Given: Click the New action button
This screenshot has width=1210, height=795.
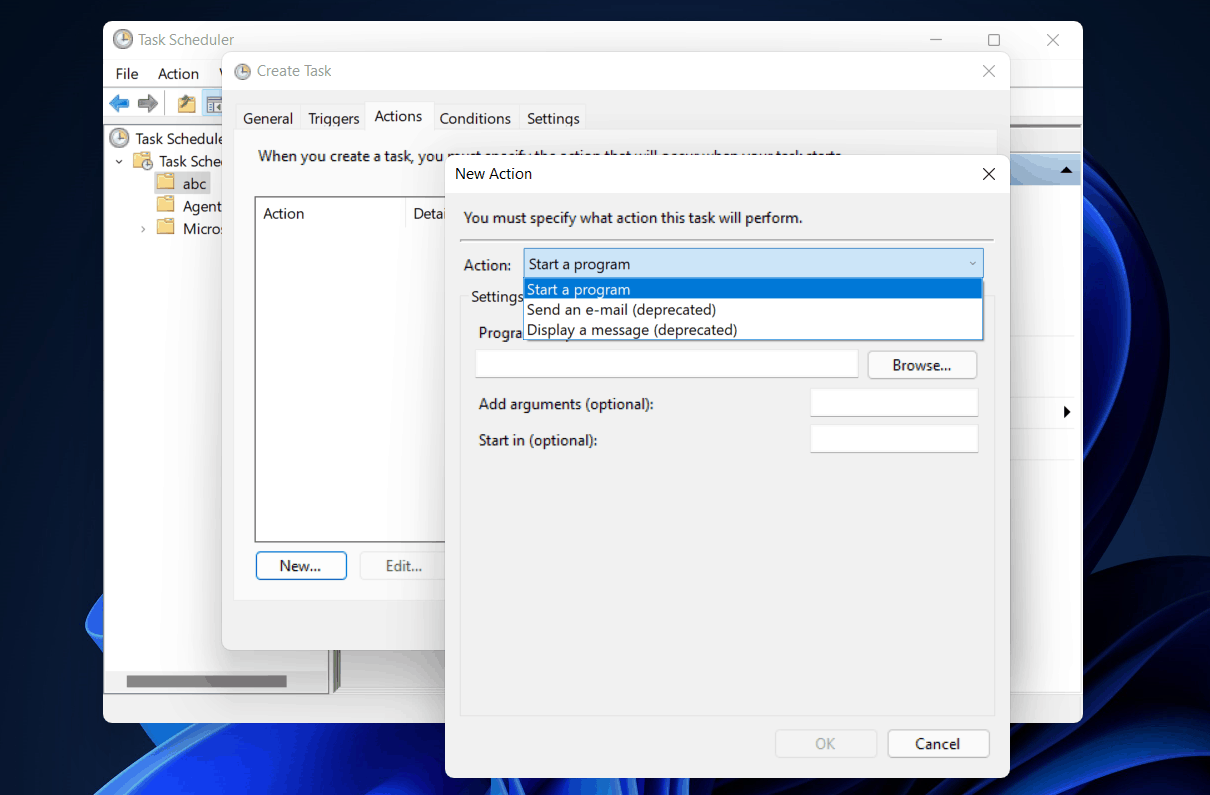Looking at the screenshot, I should tap(301, 565).
